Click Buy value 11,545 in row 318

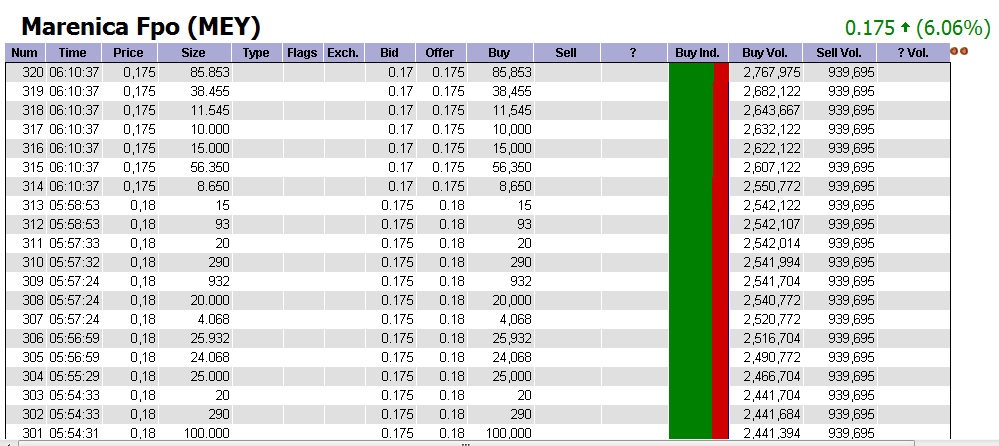pyautogui.click(x=512, y=110)
